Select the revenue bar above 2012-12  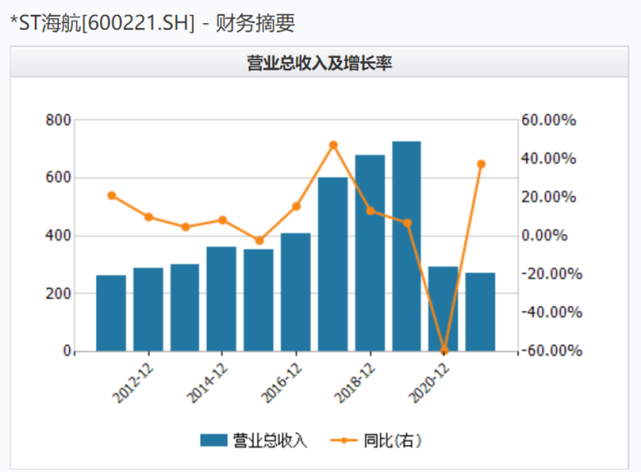[148, 309]
